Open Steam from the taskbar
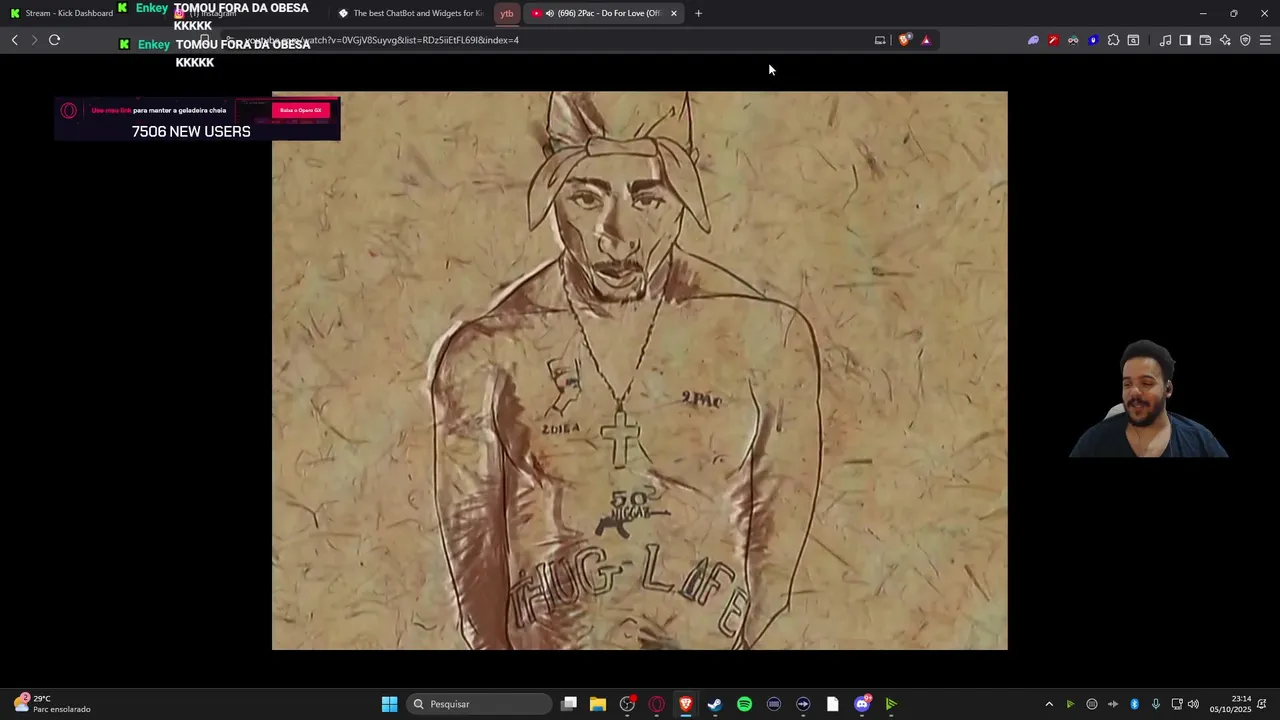The height and width of the screenshot is (720, 1280). pos(715,704)
